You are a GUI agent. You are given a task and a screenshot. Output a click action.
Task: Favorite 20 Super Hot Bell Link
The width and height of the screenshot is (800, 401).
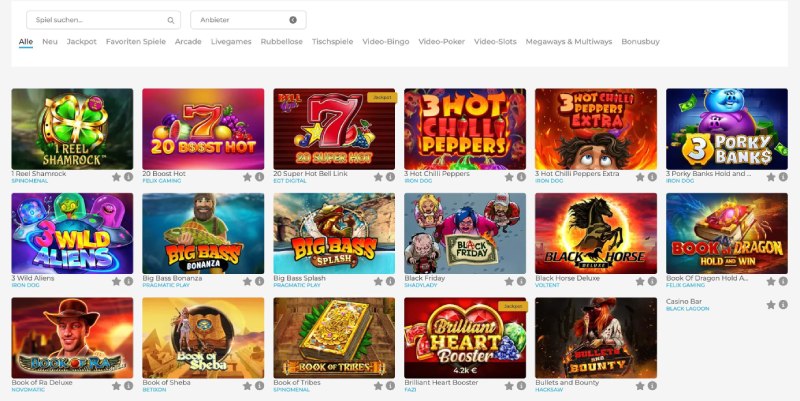click(x=378, y=177)
